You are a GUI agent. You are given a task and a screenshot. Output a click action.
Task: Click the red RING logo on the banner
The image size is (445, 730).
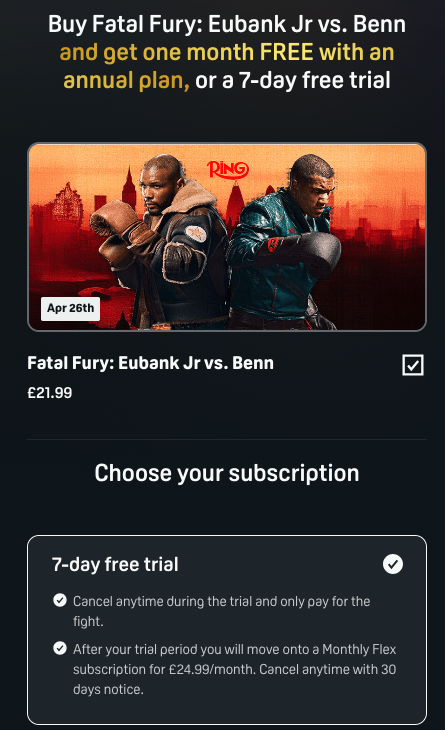(x=228, y=169)
